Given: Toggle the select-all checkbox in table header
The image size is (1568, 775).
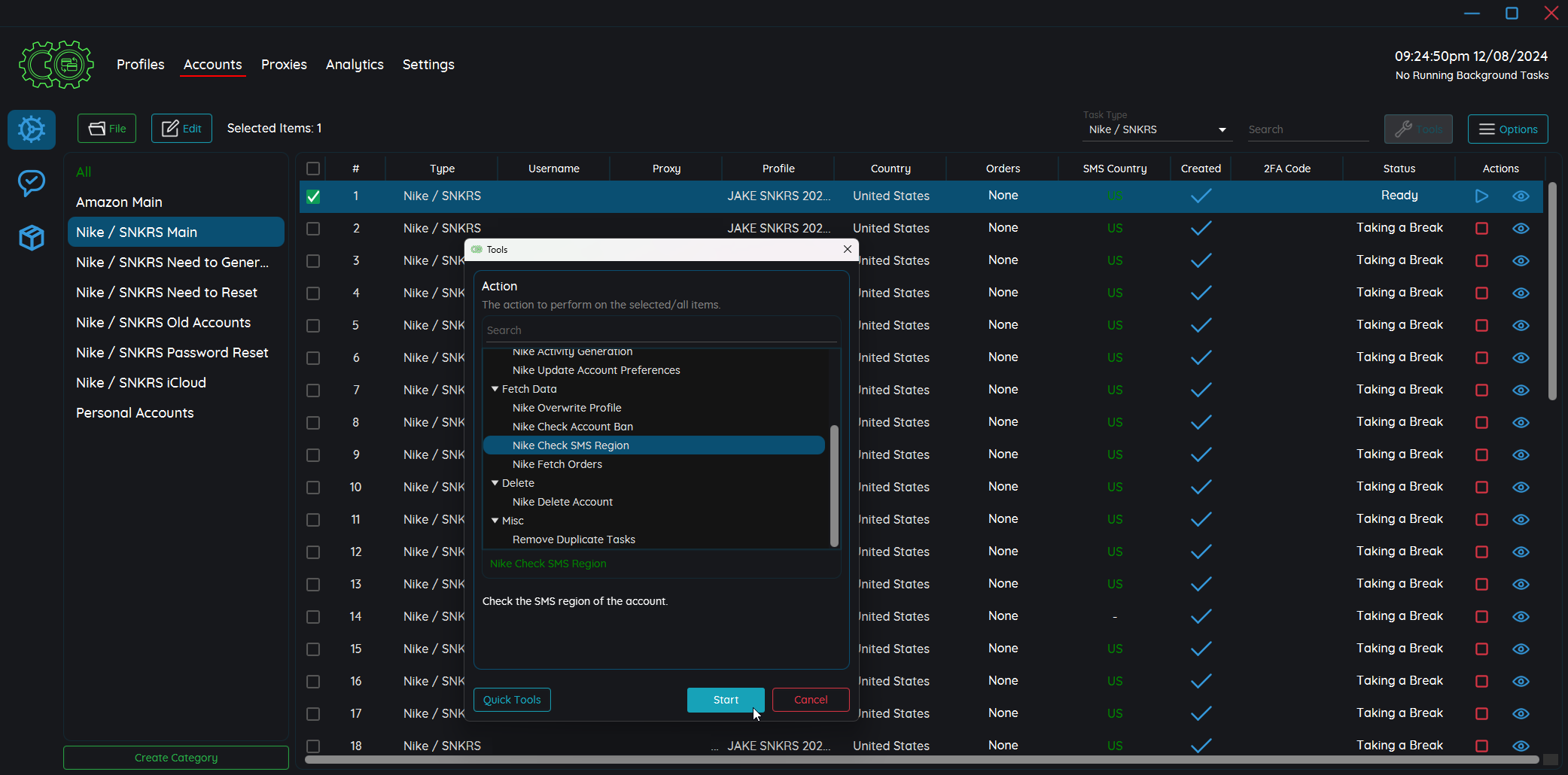Looking at the screenshot, I should (x=313, y=169).
